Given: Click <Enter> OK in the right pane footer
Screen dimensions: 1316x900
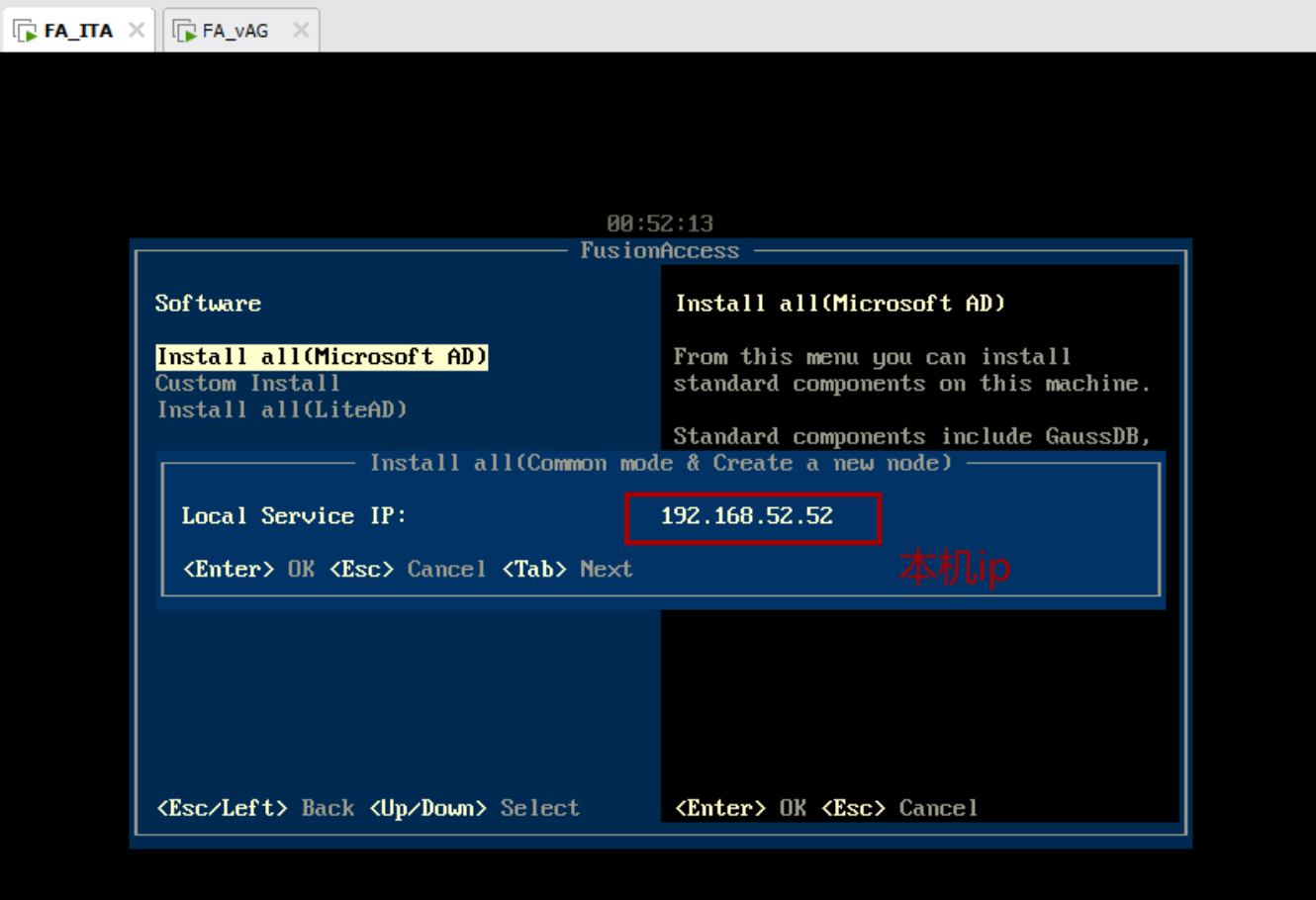Looking at the screenshot, I should point(740,808).
